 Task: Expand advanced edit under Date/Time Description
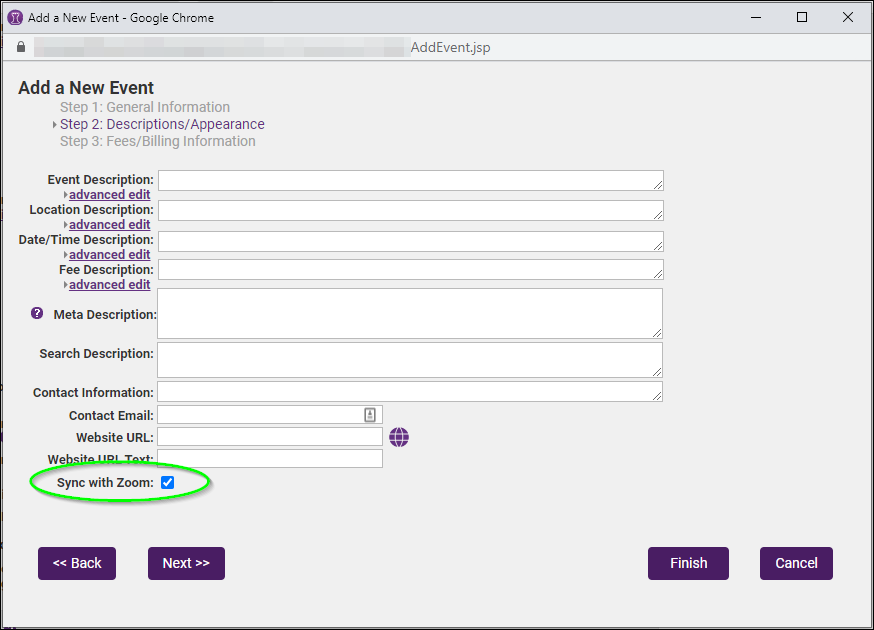(109, 255)
